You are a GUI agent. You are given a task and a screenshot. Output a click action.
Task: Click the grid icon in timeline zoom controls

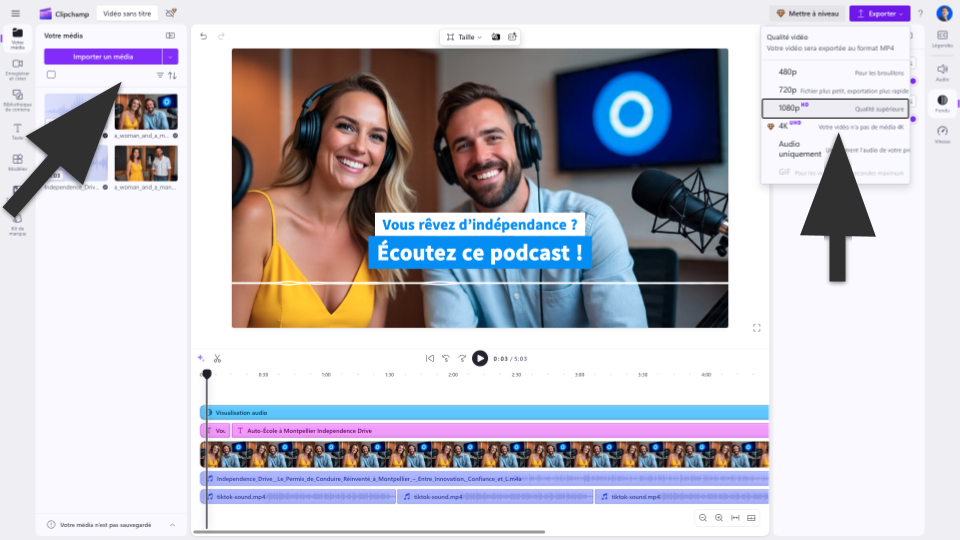point(751,518)
